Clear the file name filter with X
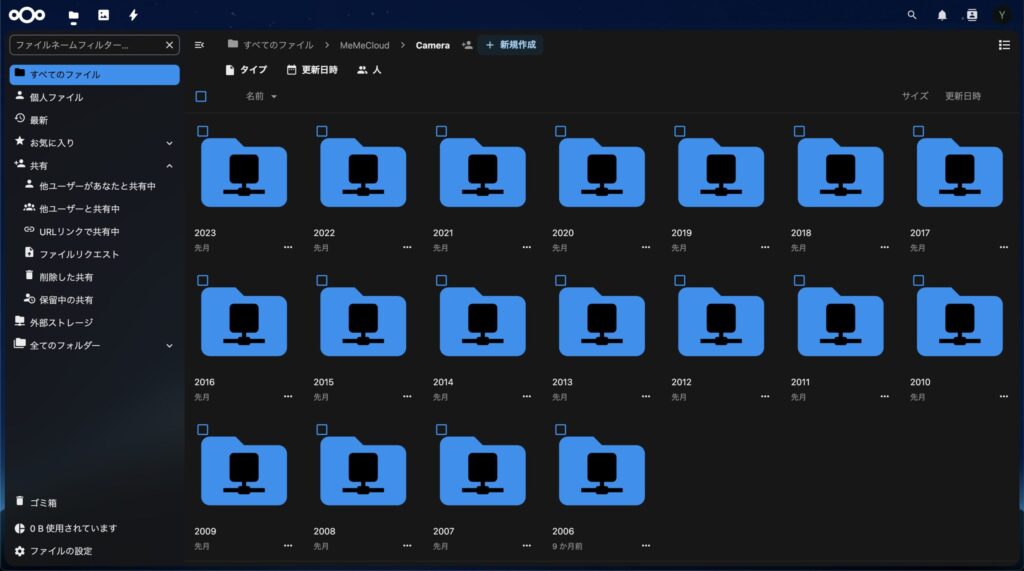The width and height of the screenshot is (1024, 571). (x=169, y=45)
